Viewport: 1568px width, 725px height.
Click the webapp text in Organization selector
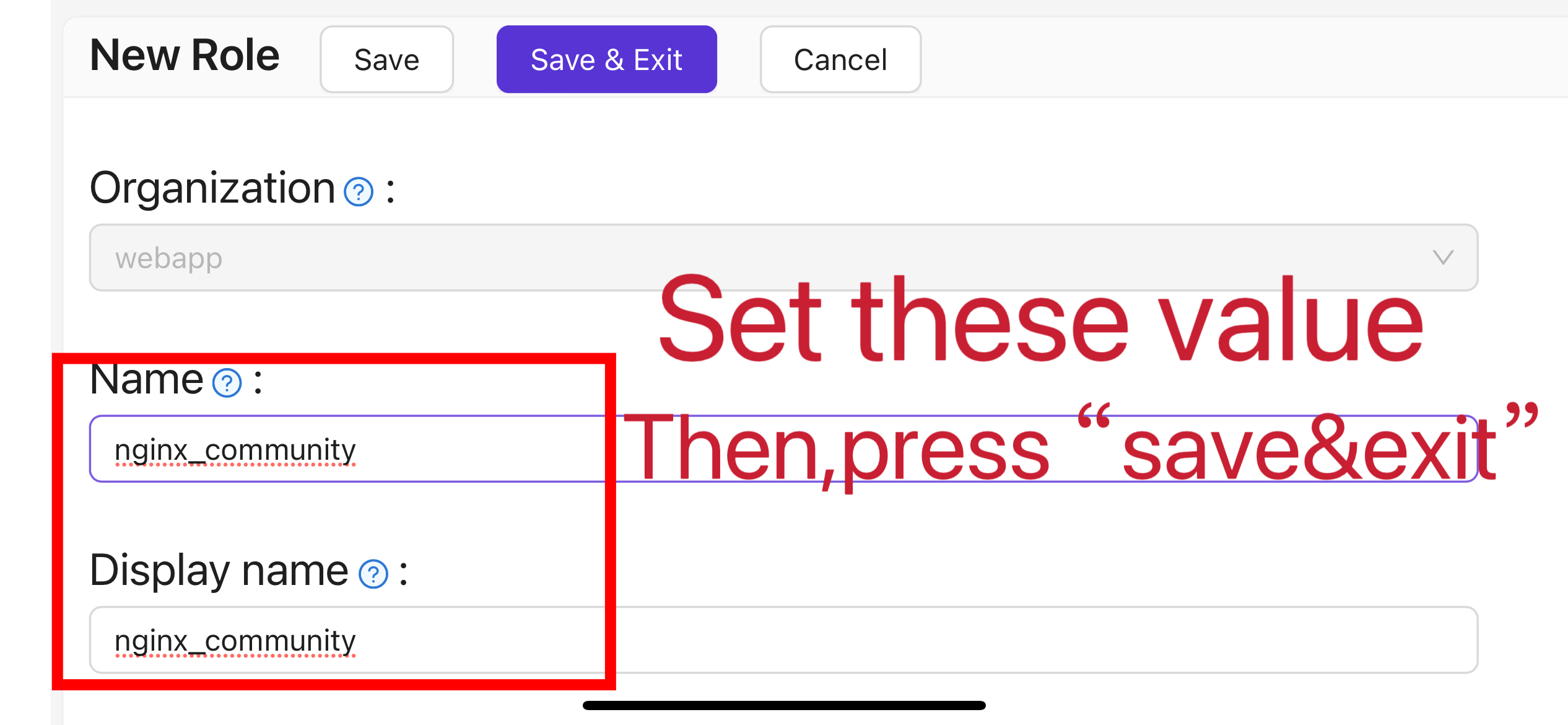pyautogui.click(x=168, y=258)
